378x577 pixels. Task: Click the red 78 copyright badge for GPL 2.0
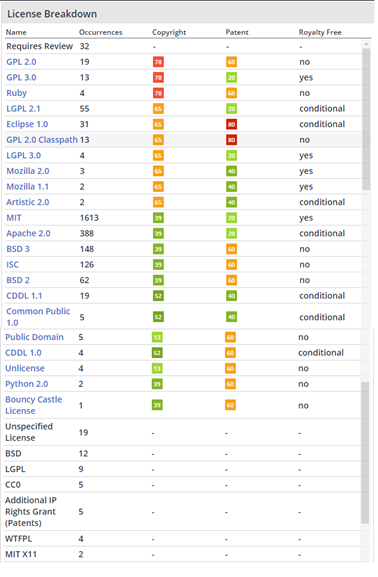[x=158, y=62]
